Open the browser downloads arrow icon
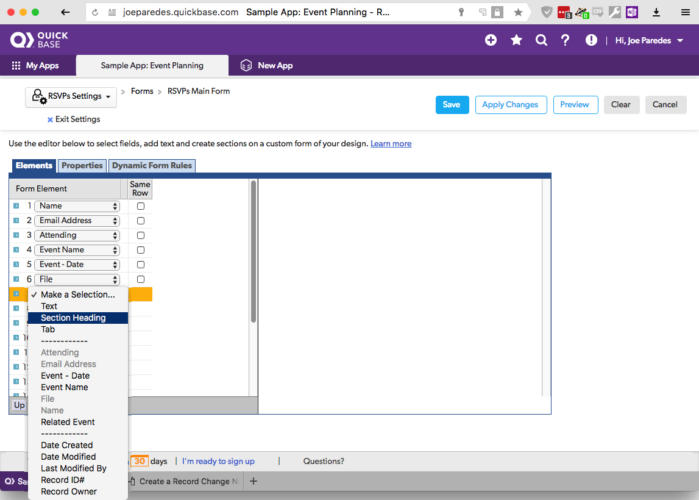The image size is (699, 500). tap(656, 12)
